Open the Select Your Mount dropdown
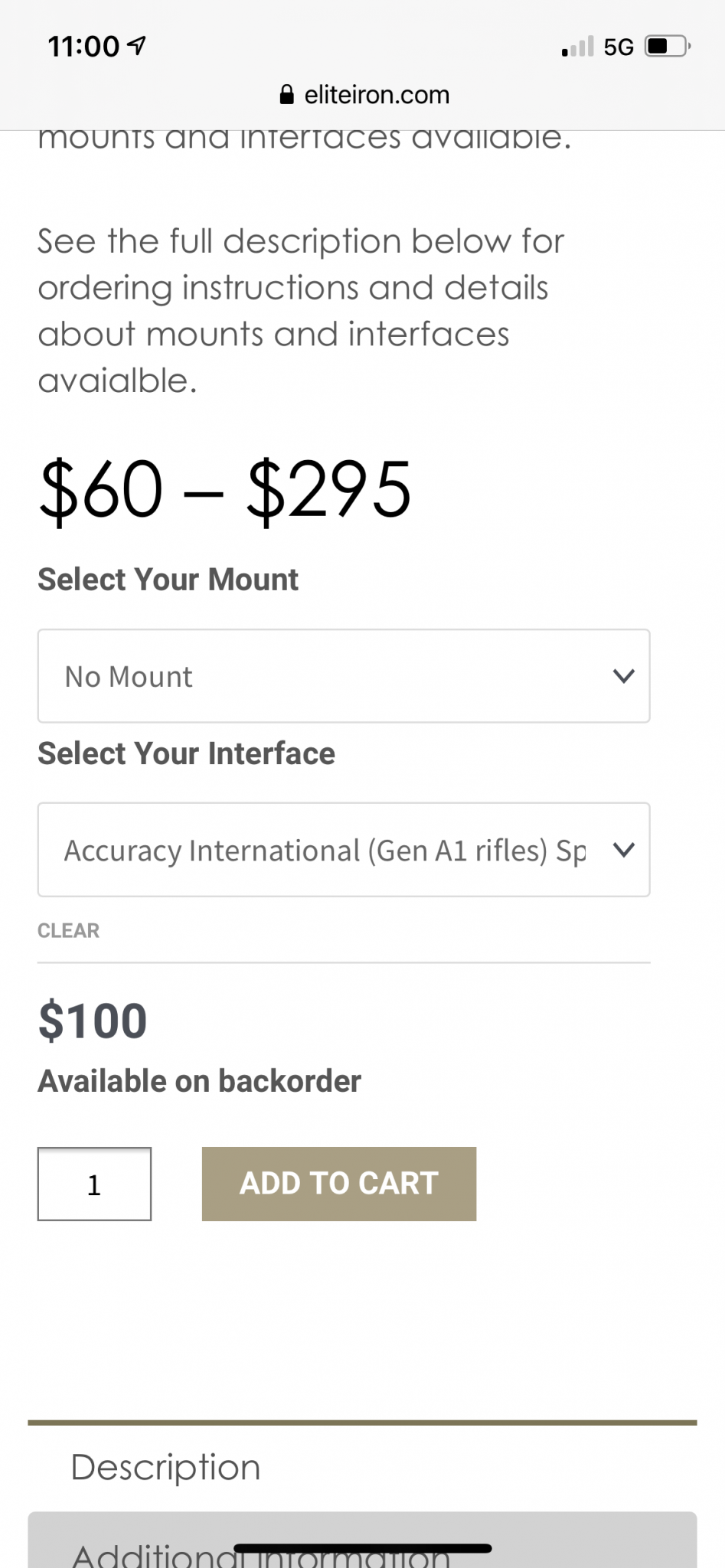The height and width of the screenshot is (1568, 725). [x=344, y=676]
